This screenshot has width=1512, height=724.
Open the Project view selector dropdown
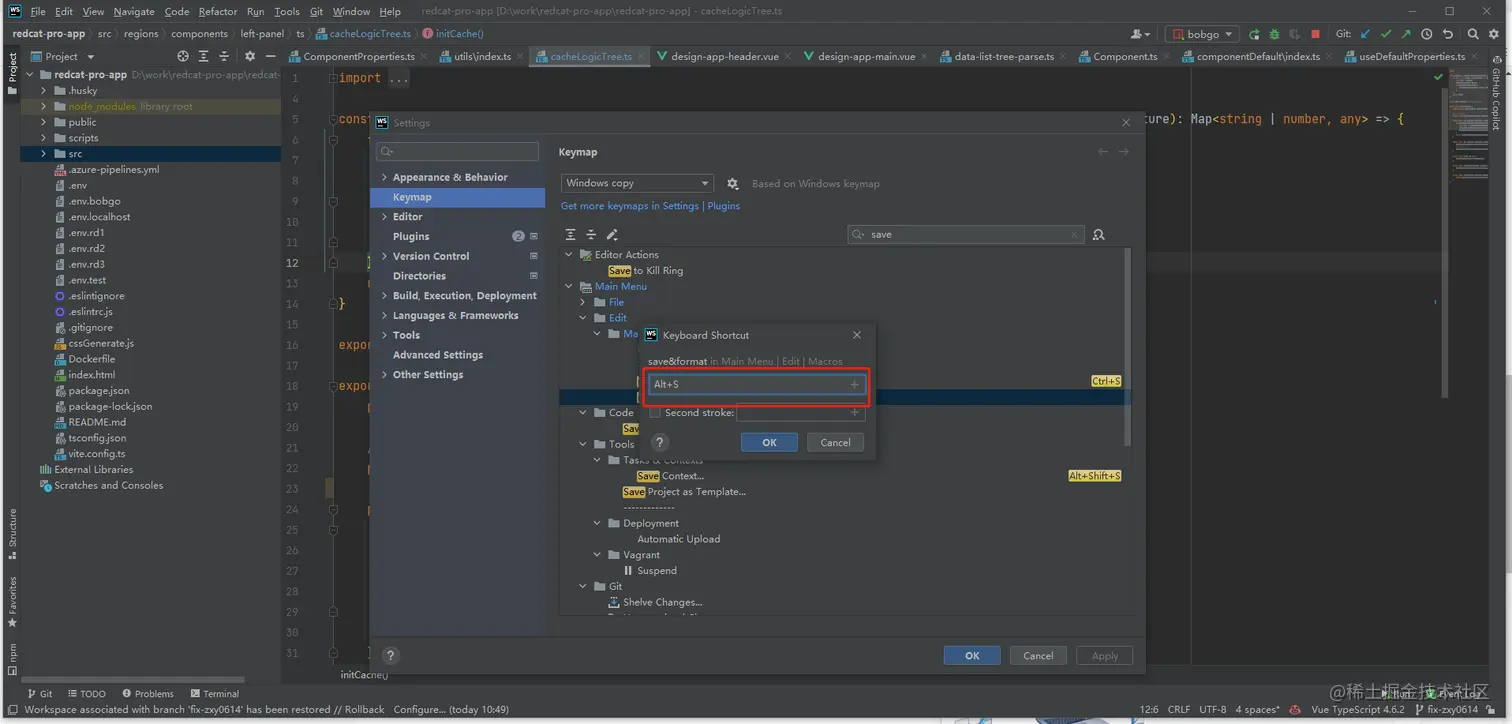62,57
